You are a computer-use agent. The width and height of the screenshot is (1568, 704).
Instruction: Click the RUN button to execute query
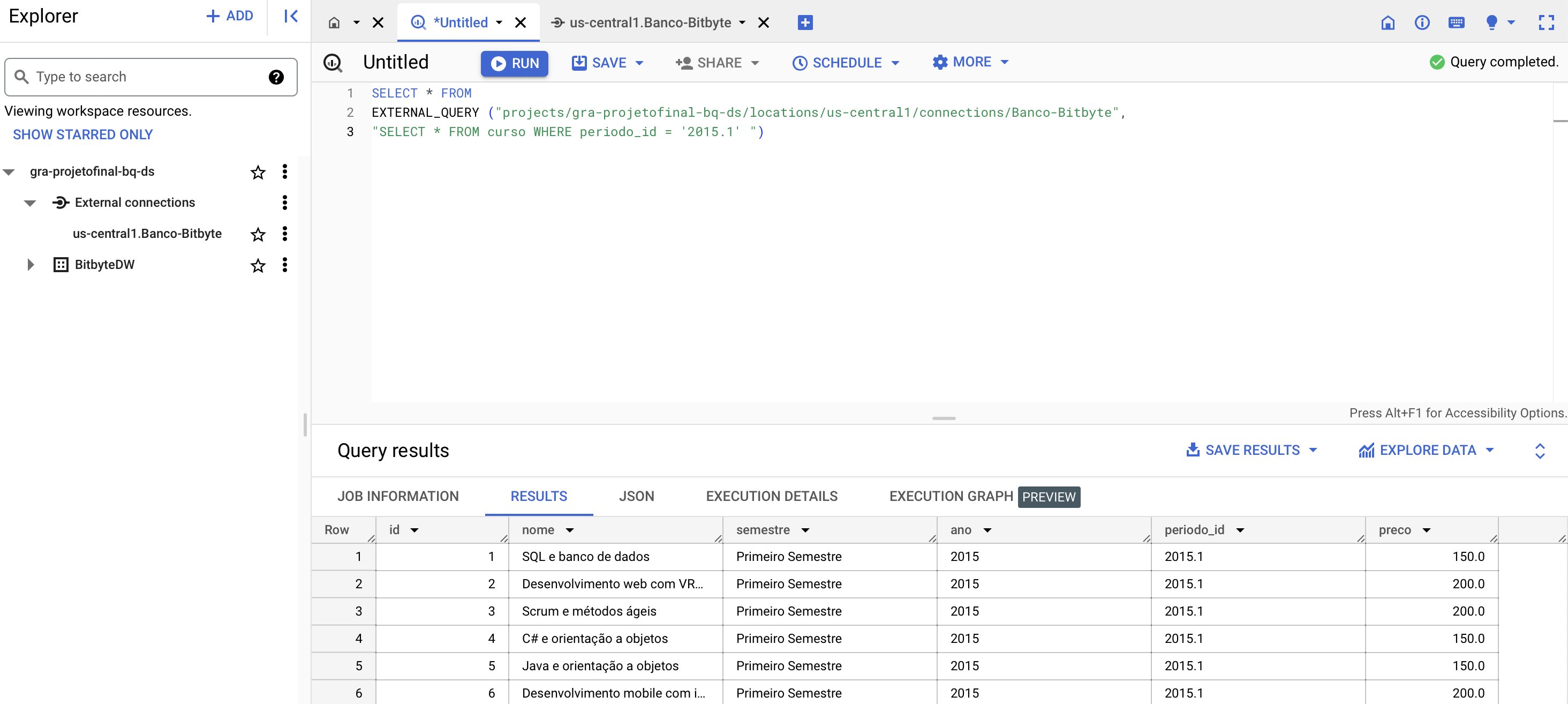[514, 63]
